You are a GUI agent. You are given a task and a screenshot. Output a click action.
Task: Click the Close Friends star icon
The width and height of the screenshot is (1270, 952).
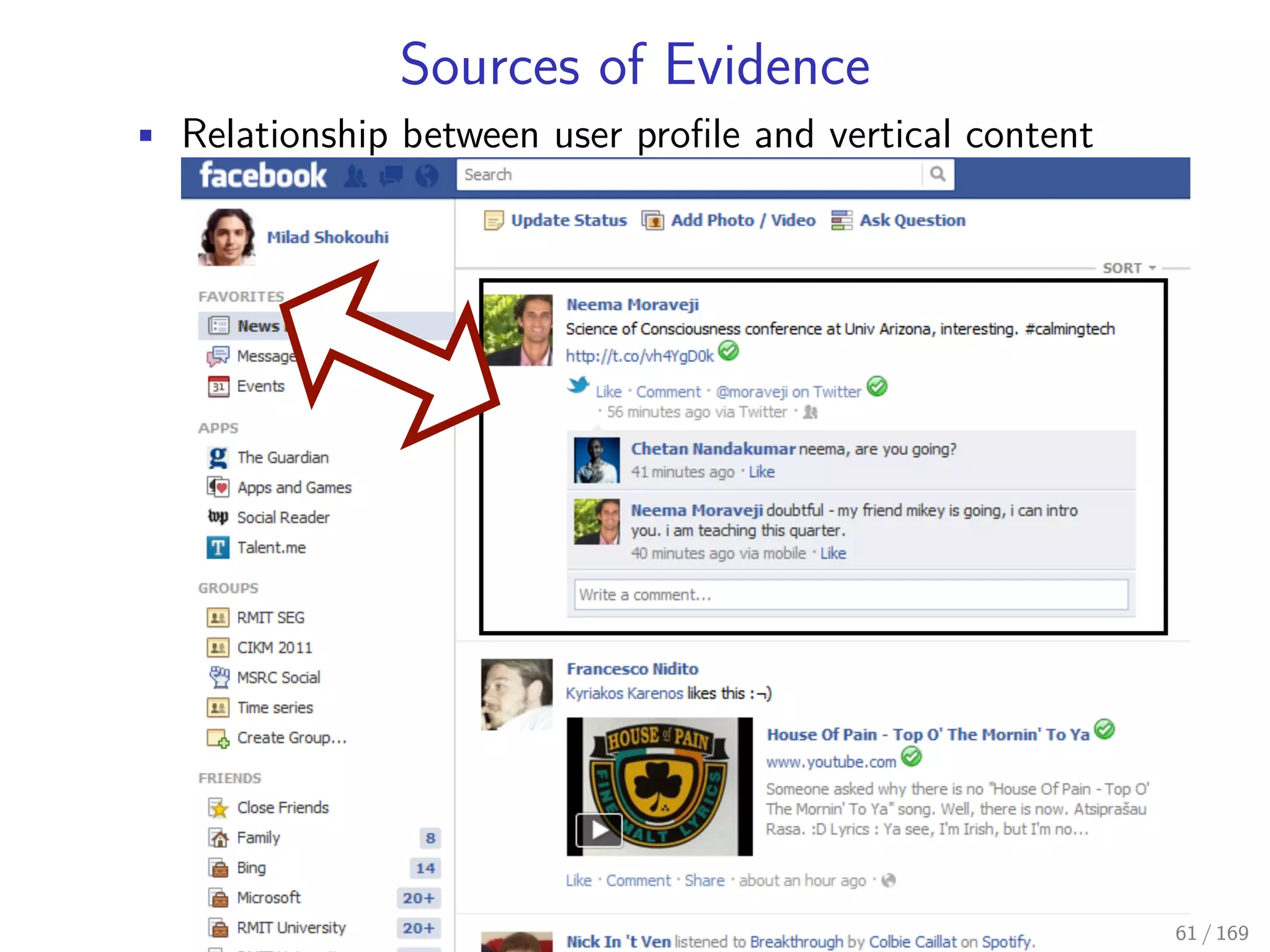tap(218, 808)
